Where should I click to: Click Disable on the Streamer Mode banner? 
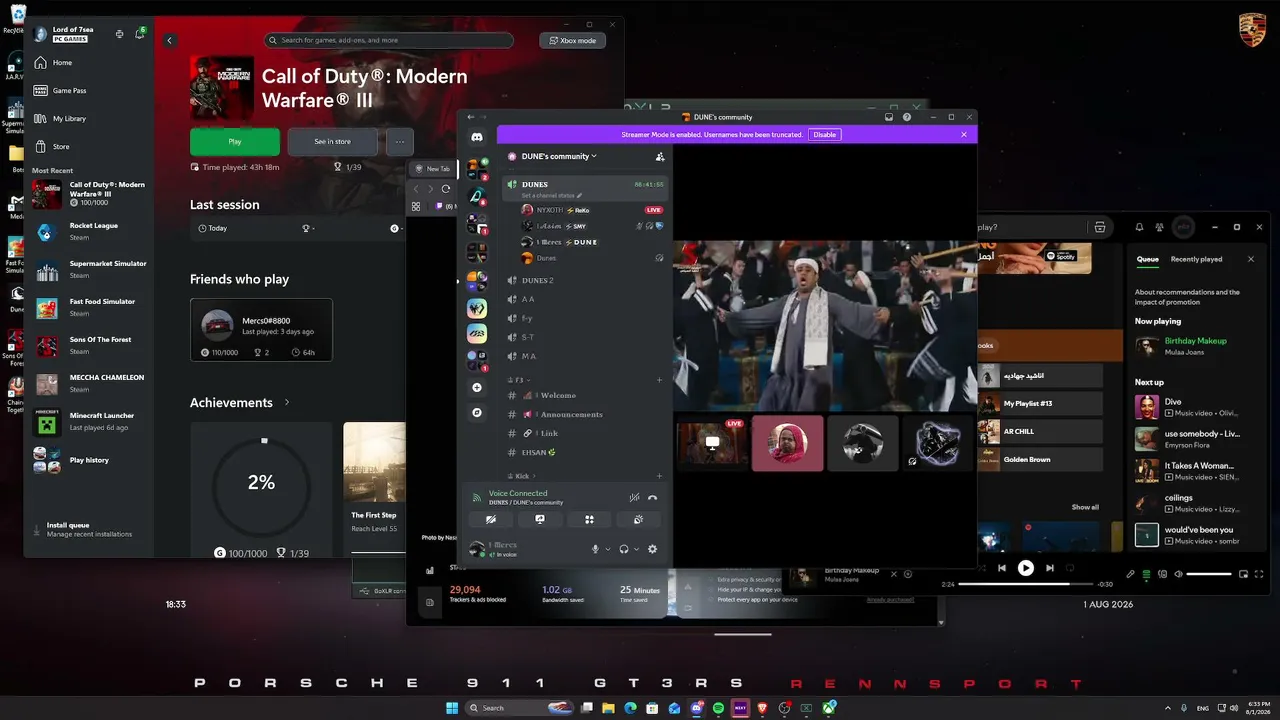point(824,134)
